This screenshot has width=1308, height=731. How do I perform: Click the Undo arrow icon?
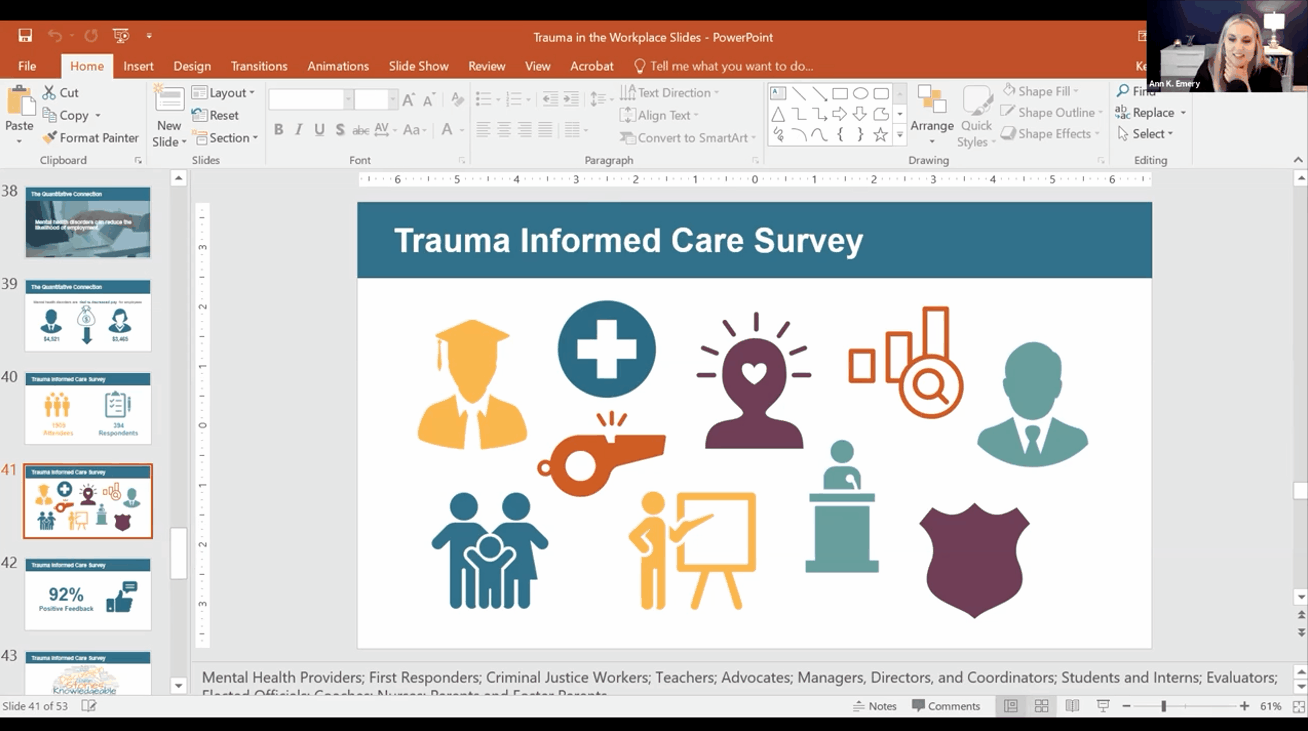[x=54, y=36]
